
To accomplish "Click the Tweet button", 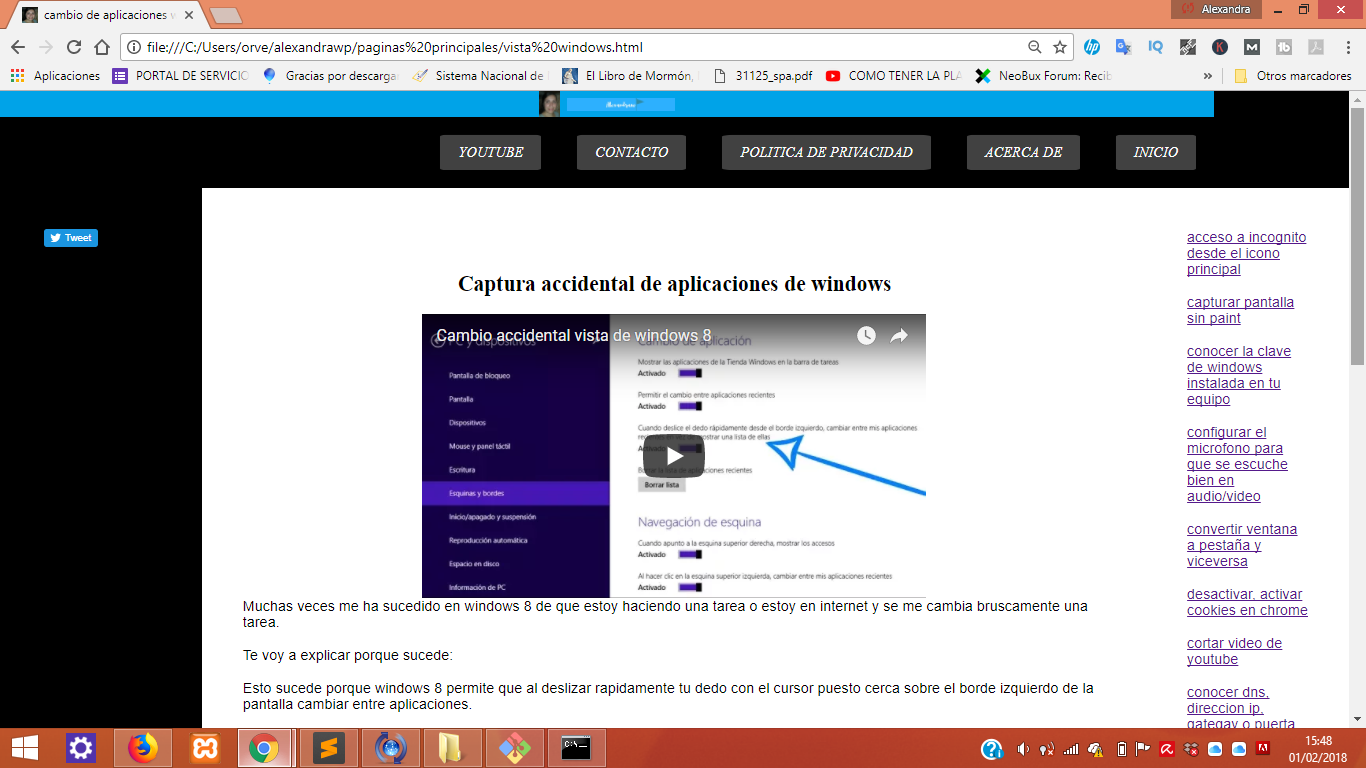I will coord(71,238).
